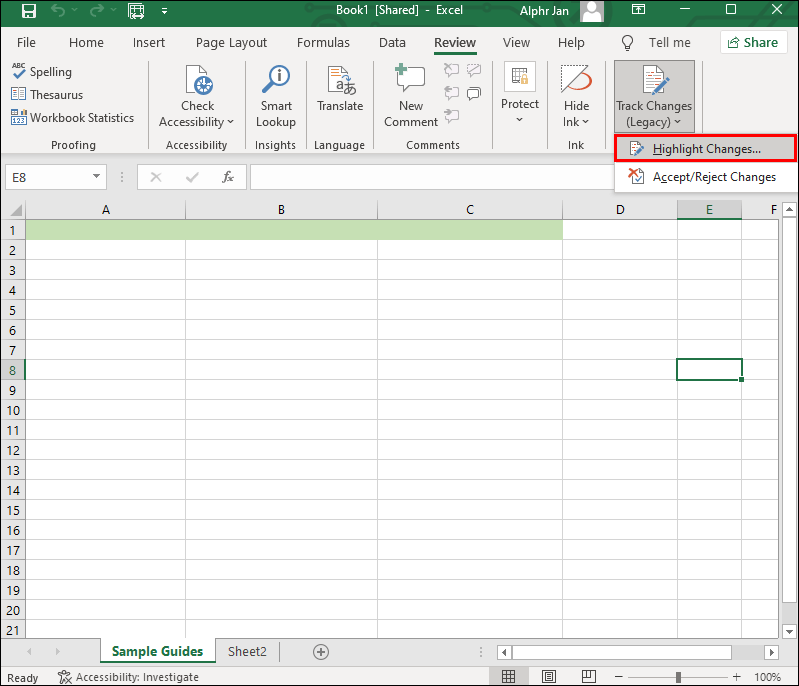Click the vertical scrollbar down arrow
The width and height of the screenshot is (799, 686).
coord(789,631)
